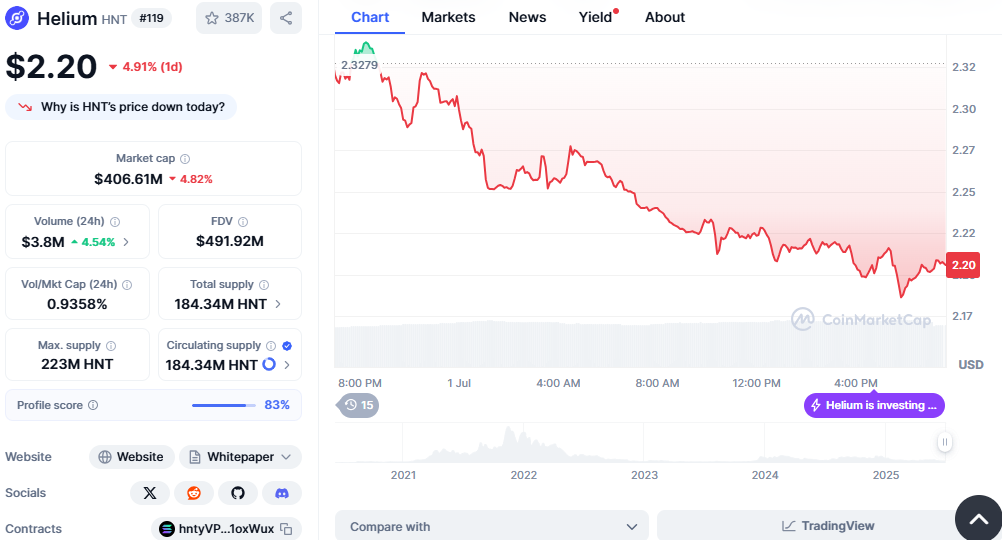Image resolution: width=1002 pixels, height=540 pixels.
Task: Click the scroll-to-top arrow button
Action: tap(978, 518)
